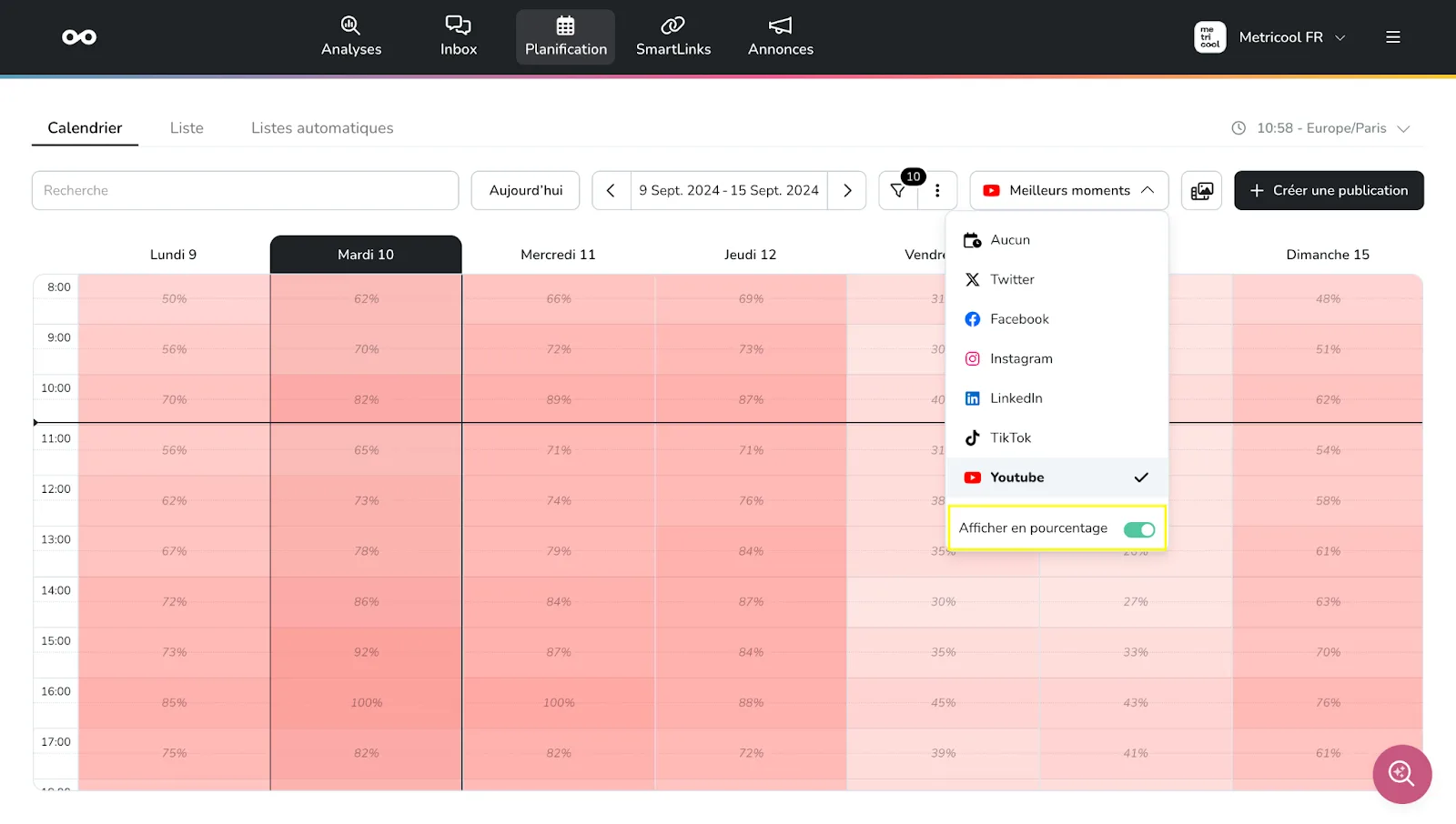Toggle Afficher en pourcentage switch
The height and width of the screenshot is (824, 1456).
pos(1138,529)
